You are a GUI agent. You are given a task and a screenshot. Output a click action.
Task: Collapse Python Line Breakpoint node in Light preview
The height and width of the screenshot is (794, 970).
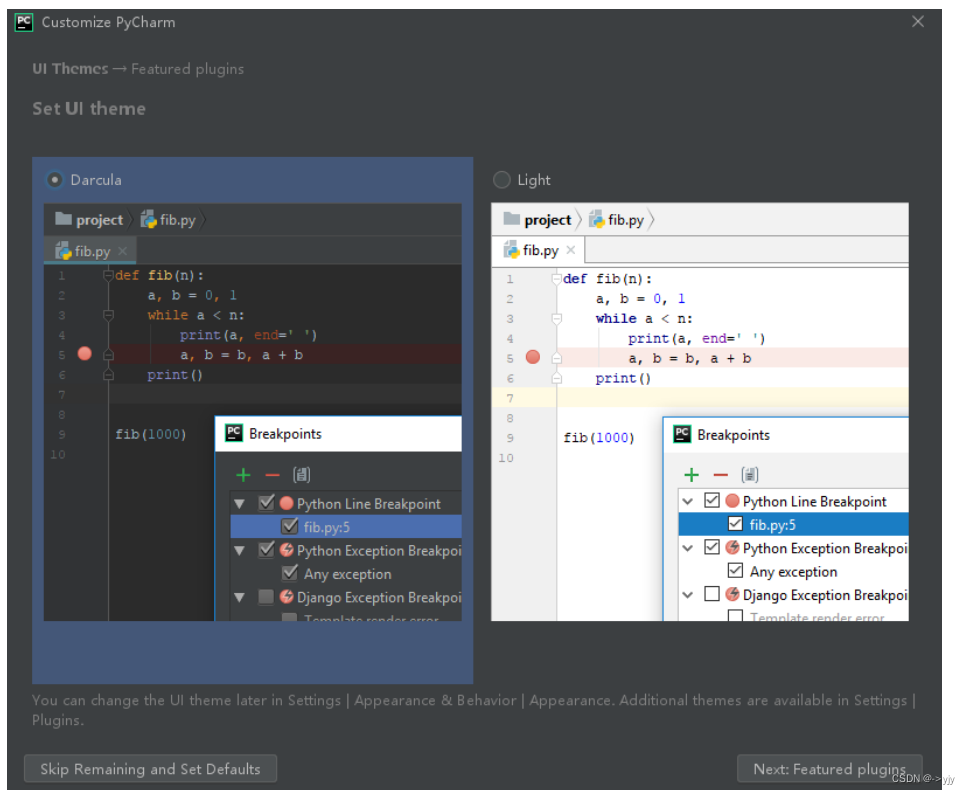pos(687,501)
